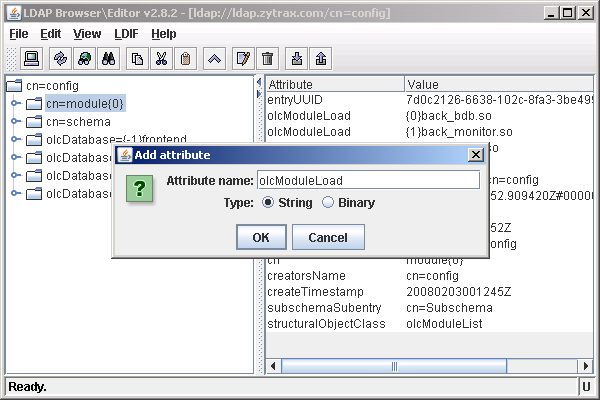
Task: Confirm with the OK button
Action: click(x=261, y=237)
